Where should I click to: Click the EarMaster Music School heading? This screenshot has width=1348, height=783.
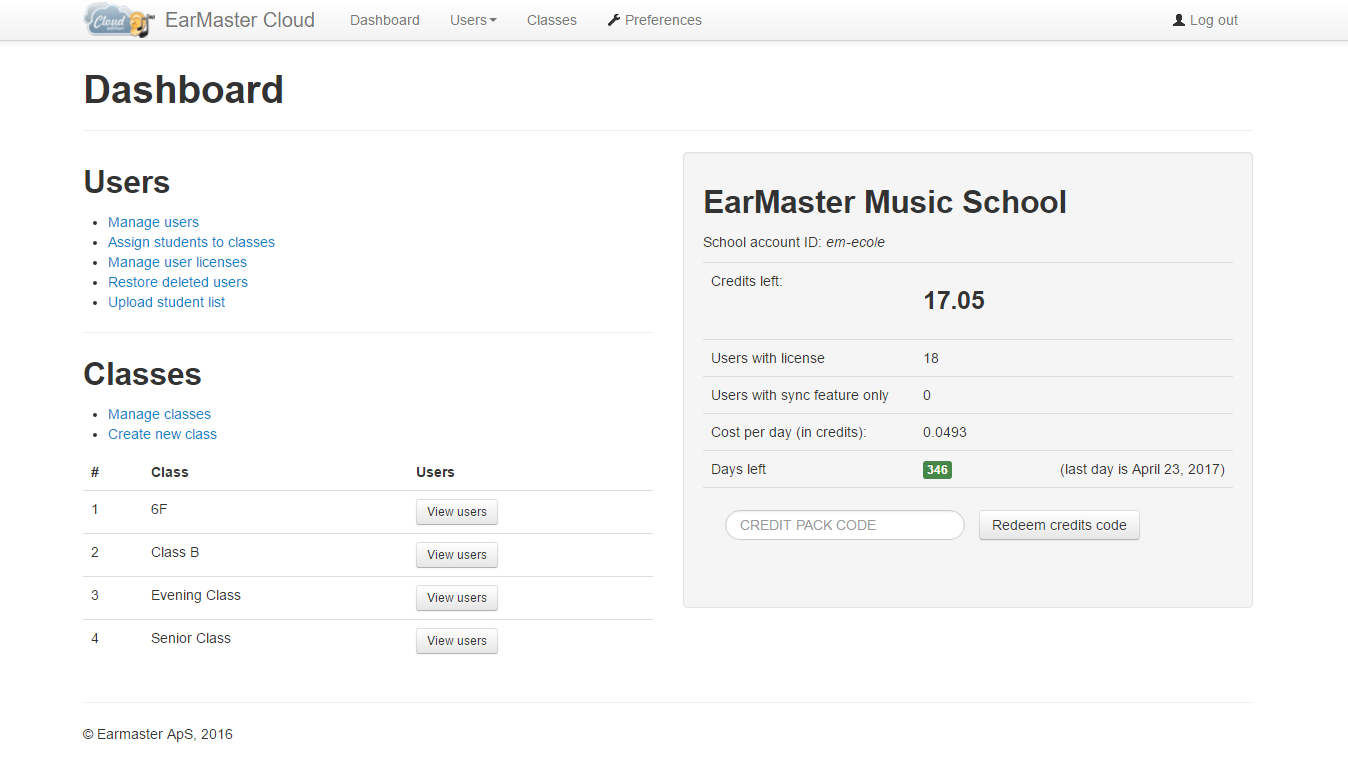885,202
